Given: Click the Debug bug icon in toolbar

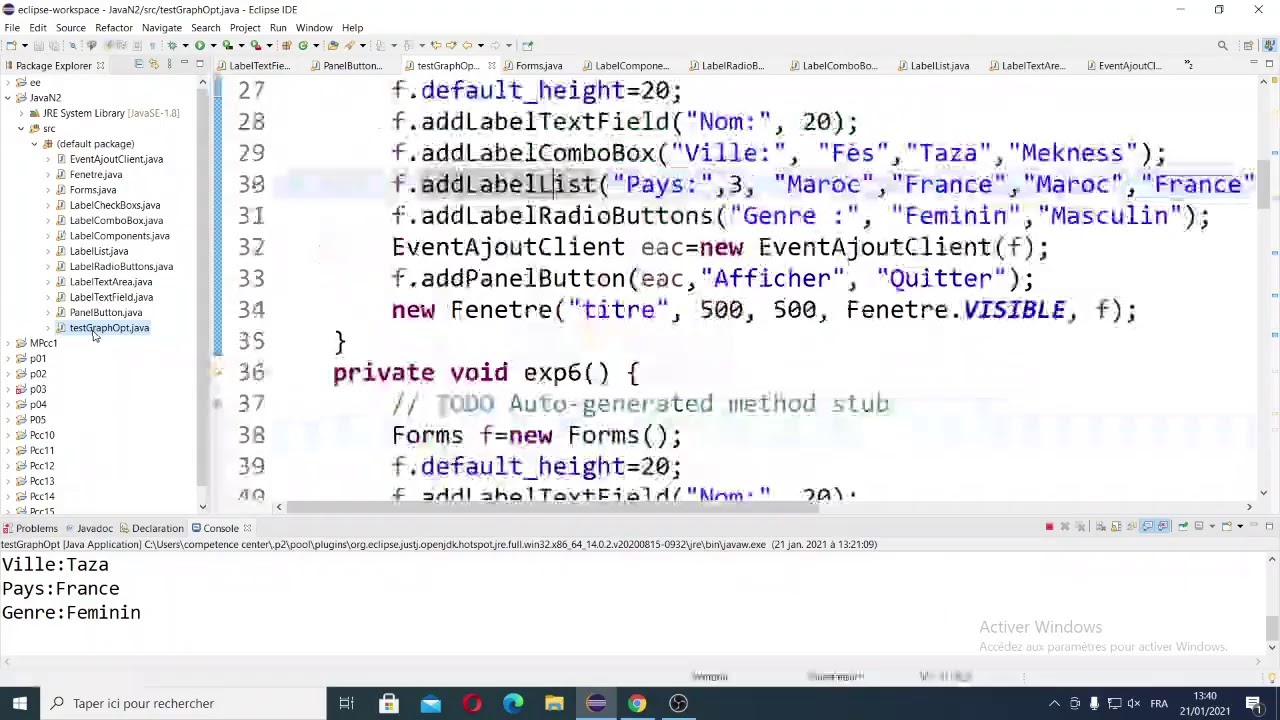Looking at the screenshot, I should pos(172,45).
